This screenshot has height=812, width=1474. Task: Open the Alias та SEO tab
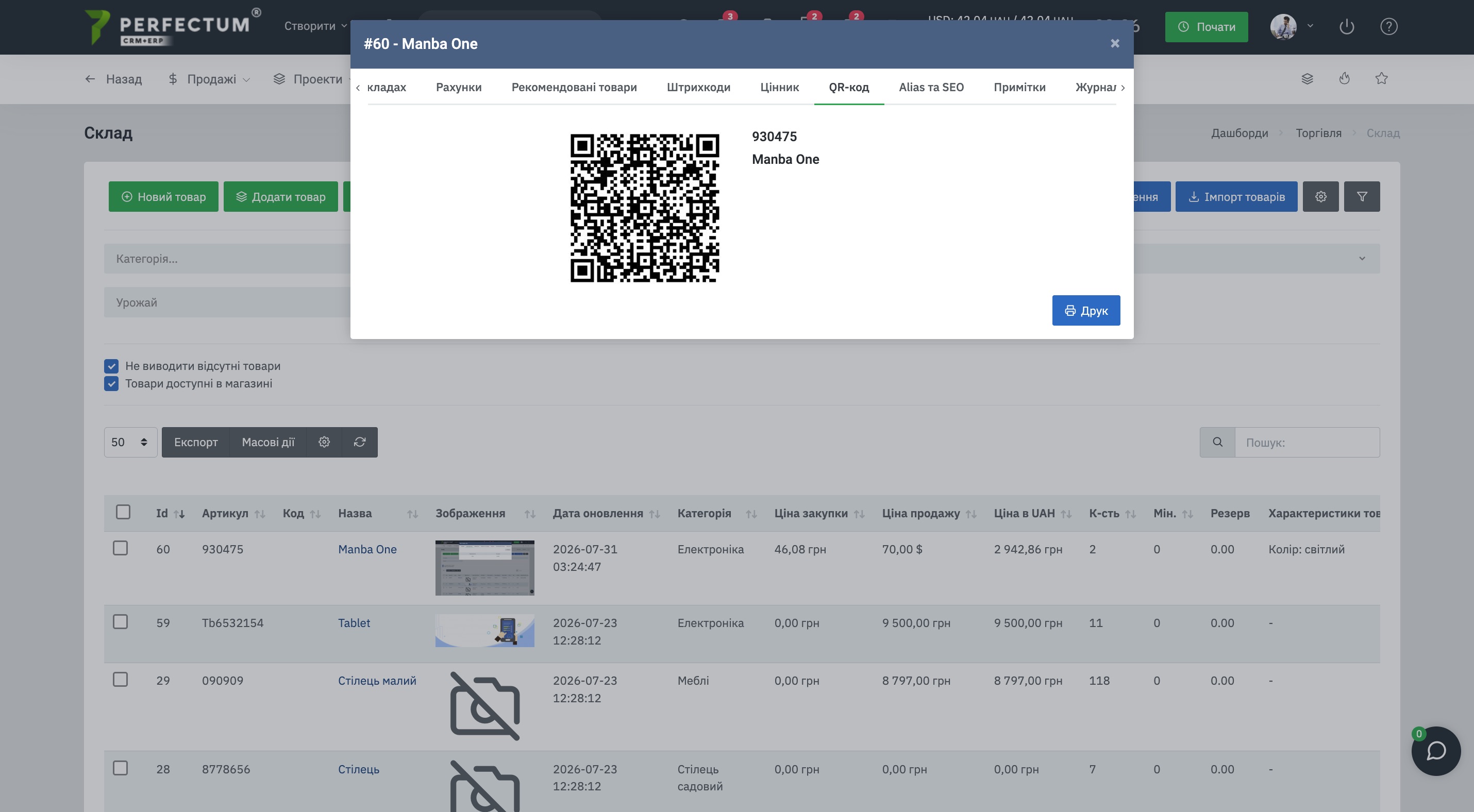[931, 87]
